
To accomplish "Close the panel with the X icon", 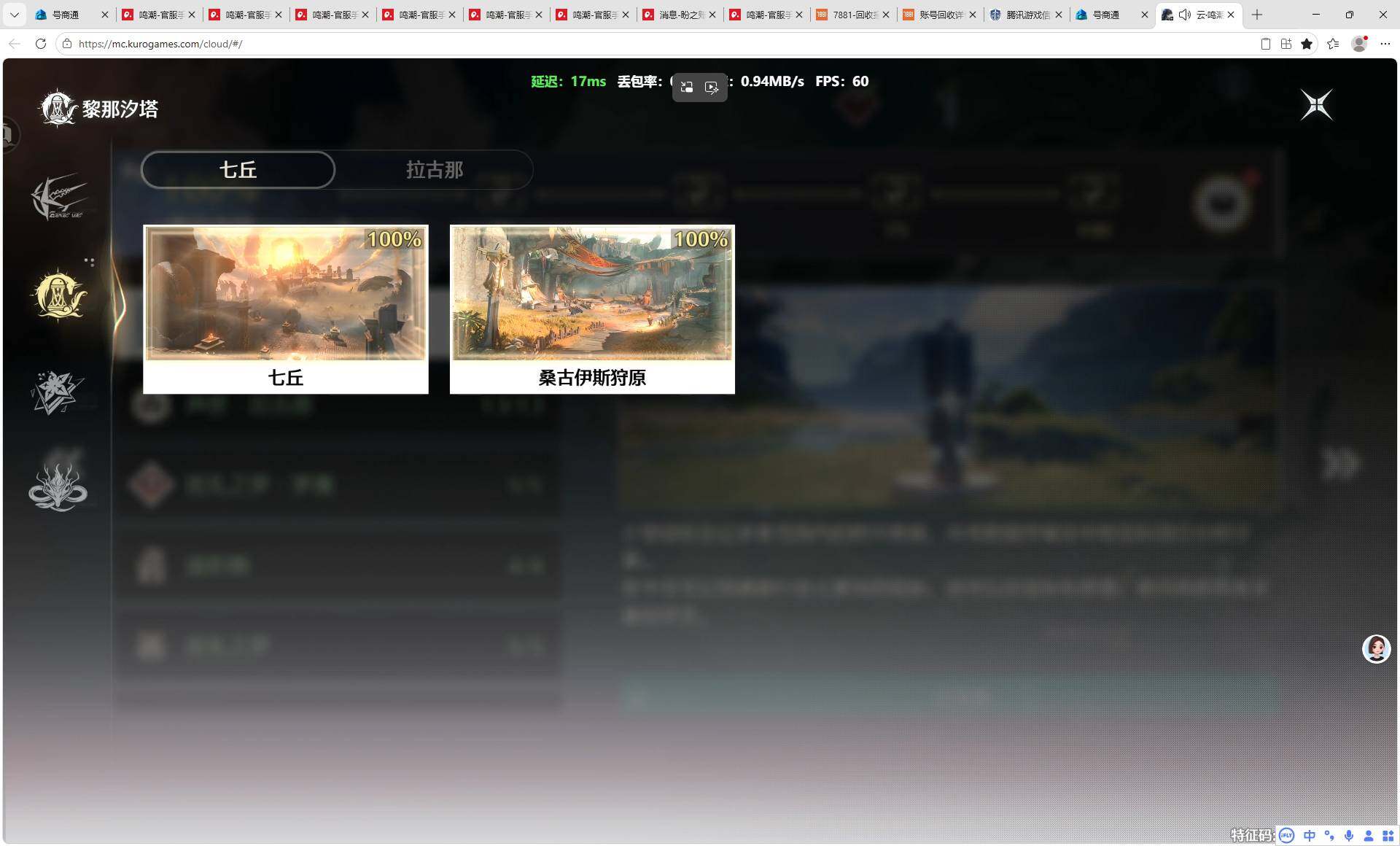I will click(x=1317, y=105).
